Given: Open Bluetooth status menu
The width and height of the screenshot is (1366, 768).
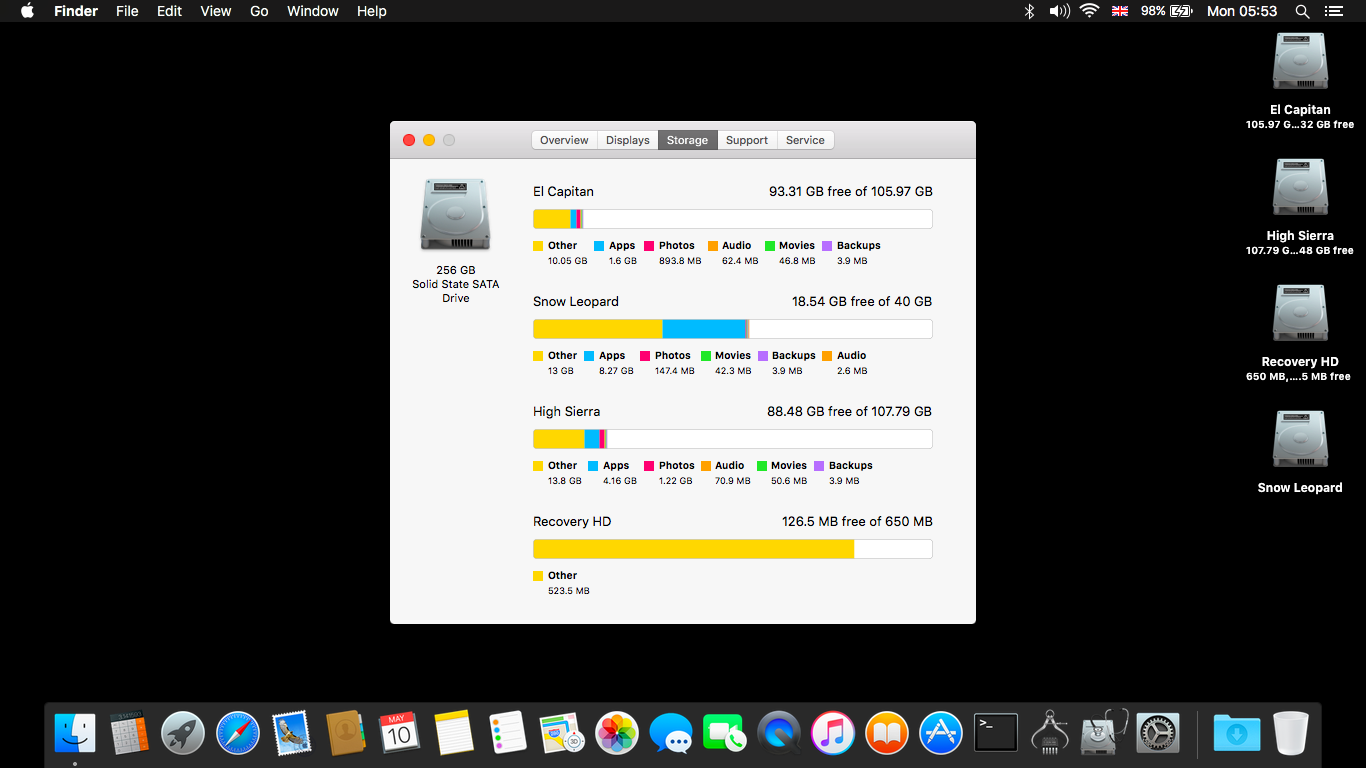Looking at the screenshot, I should pos(1029,11).
